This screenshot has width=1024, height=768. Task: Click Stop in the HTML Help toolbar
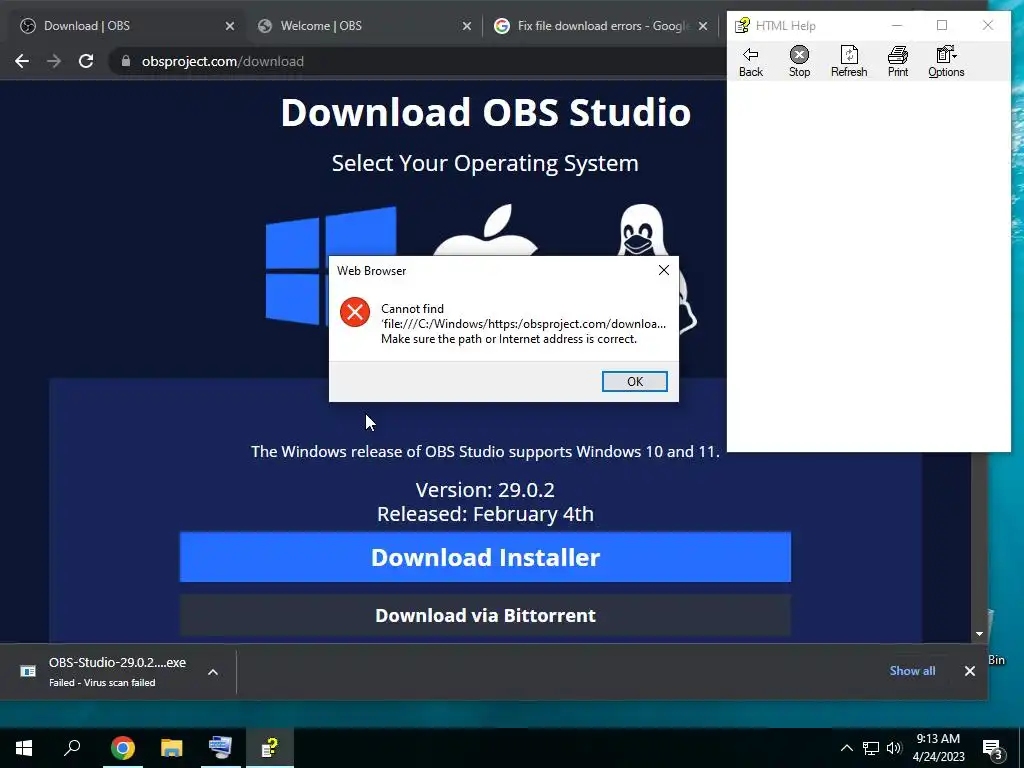pyautogui.click(x=799, y=61)
